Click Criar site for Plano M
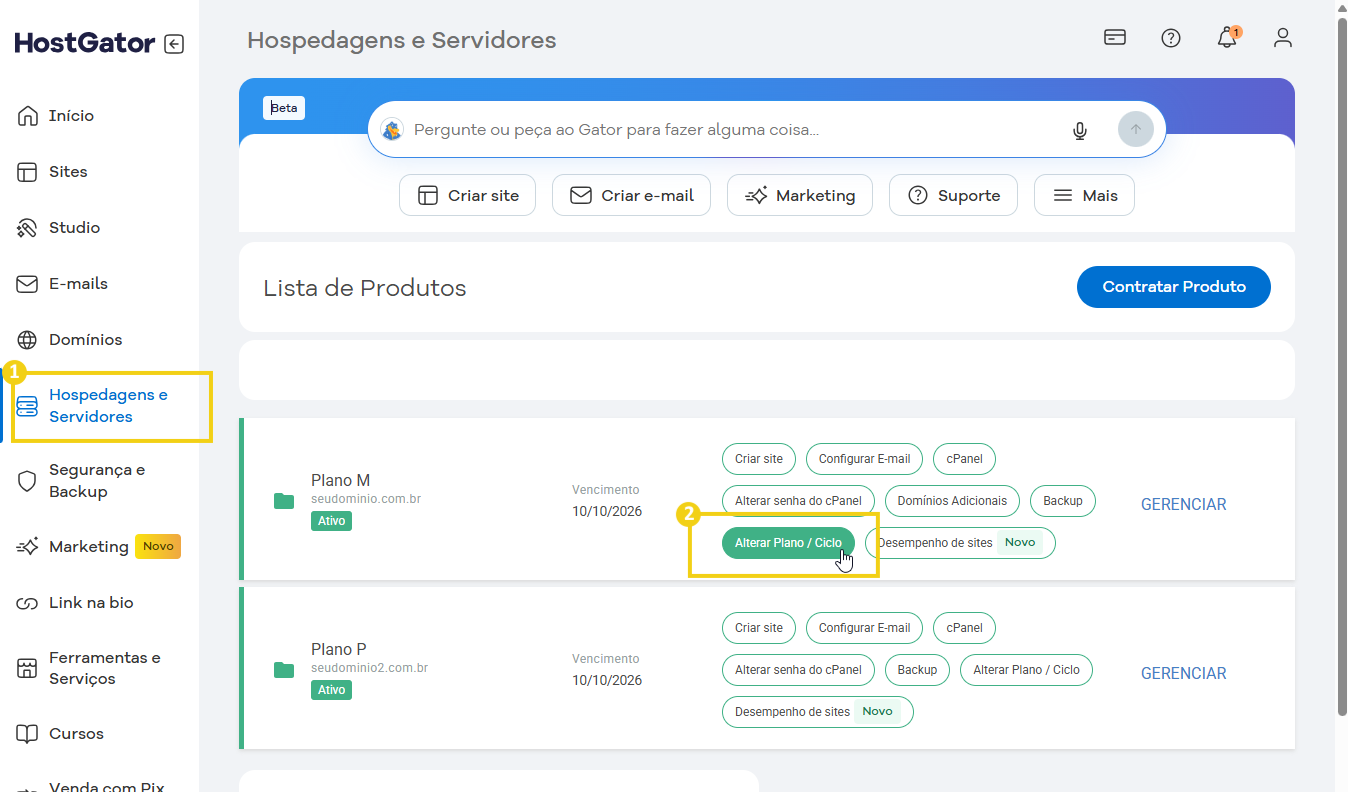The image size is (1348, 792). pos(759,459)
